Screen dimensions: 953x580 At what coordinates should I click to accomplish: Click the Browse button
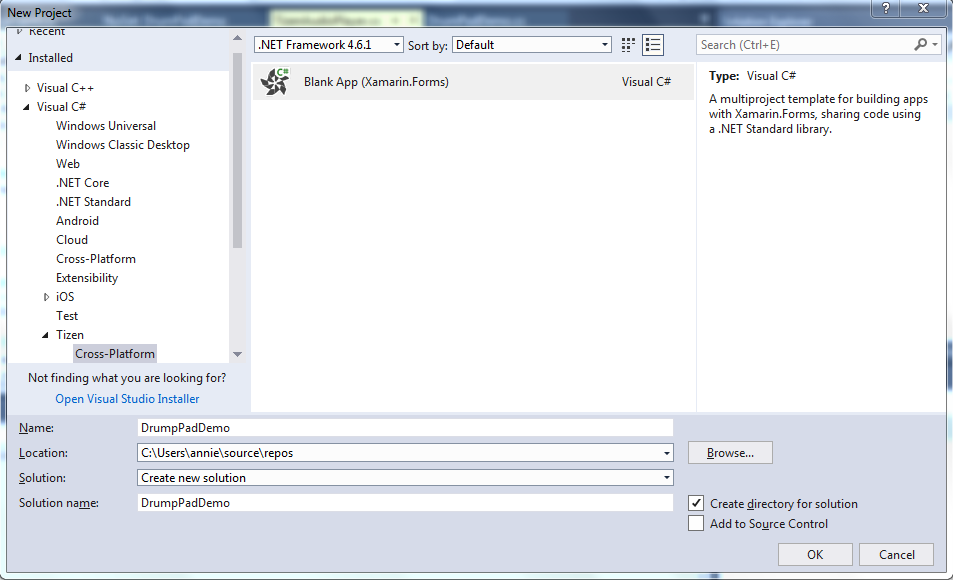[x=730, y=453]
